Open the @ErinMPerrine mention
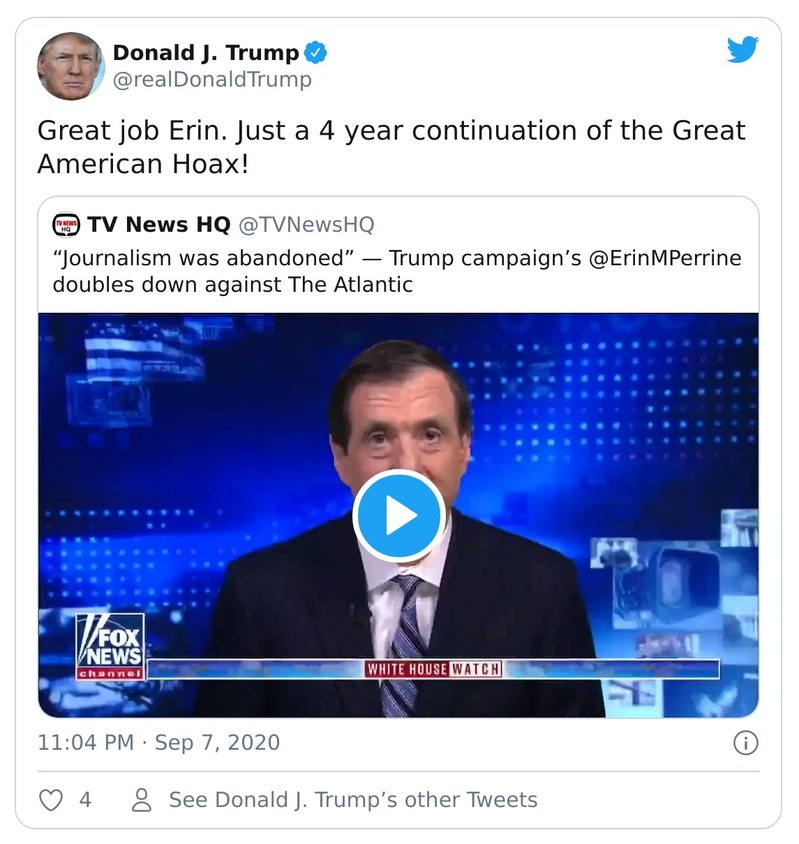The image size is (799, 844). [x=667, y=260]
